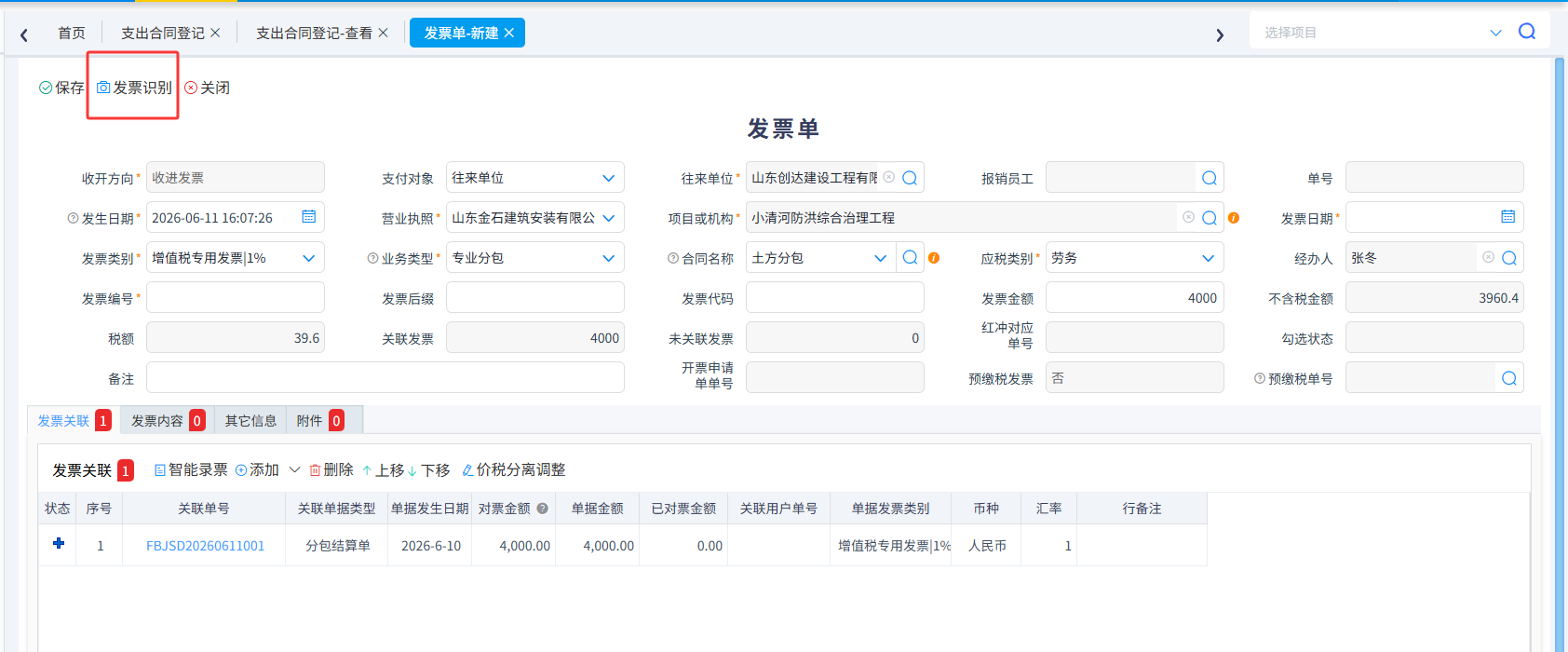Close the 支出合同登记-查看 tab
The height and width of the screenshot is (652, 1568).
(x=383, y=33)
